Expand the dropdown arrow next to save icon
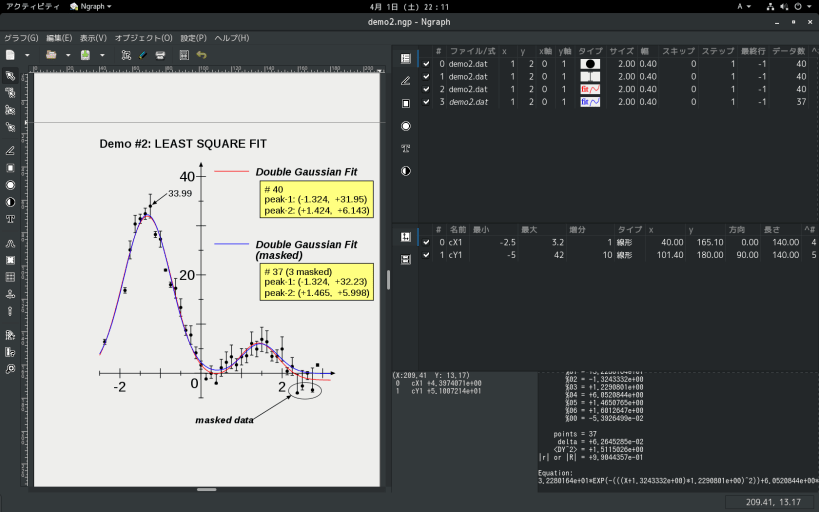819x512 pixels. [102, 55]
